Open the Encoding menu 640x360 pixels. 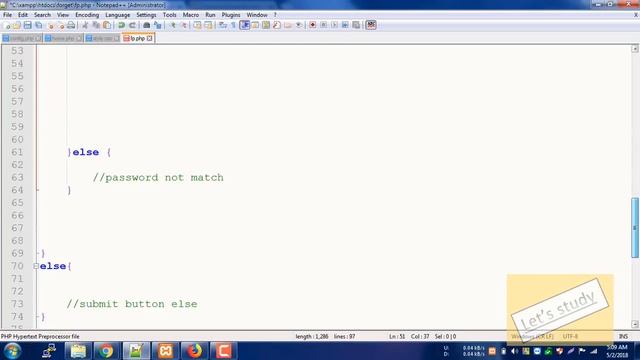[87, 15]
